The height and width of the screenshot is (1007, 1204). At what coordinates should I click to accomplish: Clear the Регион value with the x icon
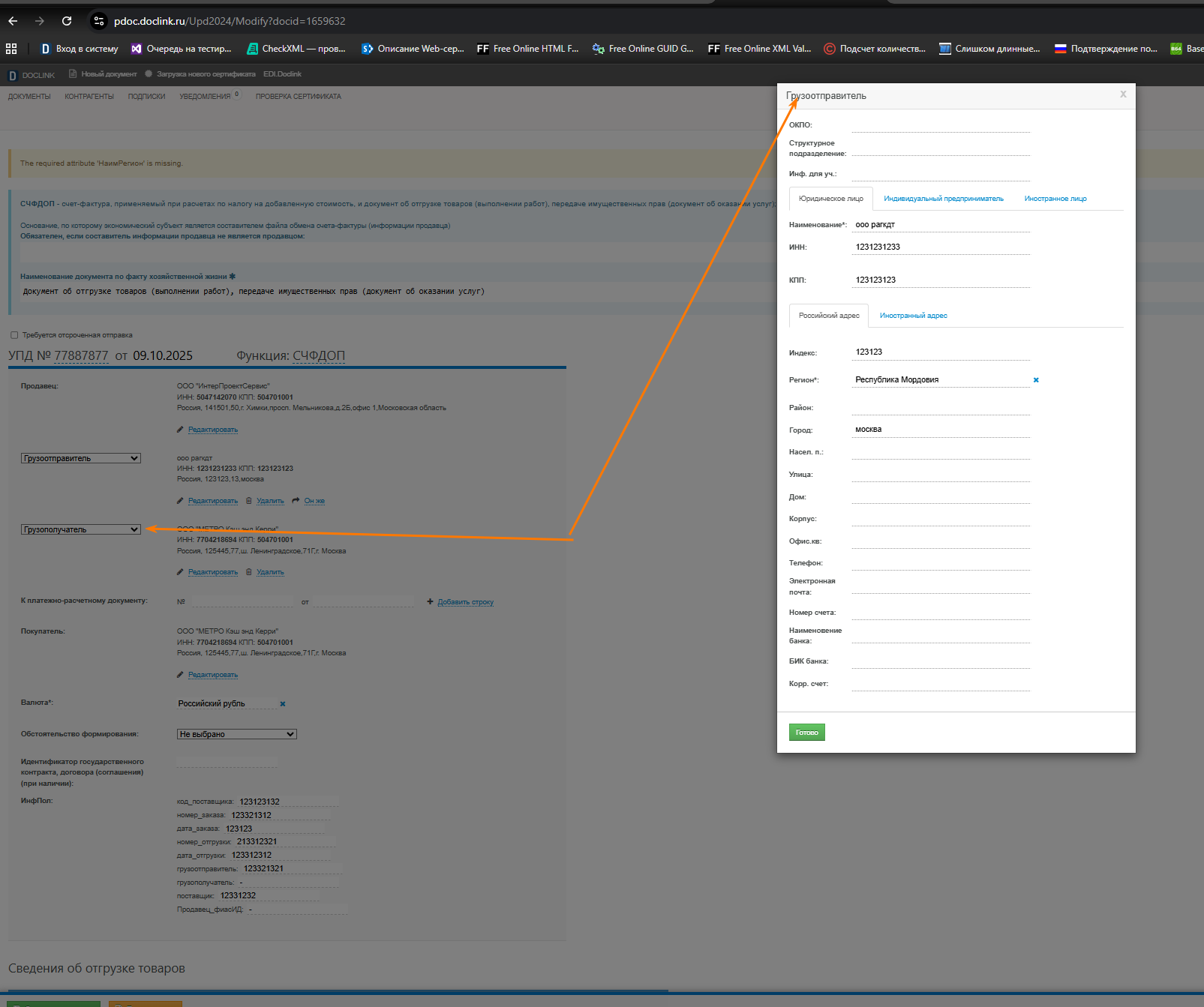point(1036,380)
